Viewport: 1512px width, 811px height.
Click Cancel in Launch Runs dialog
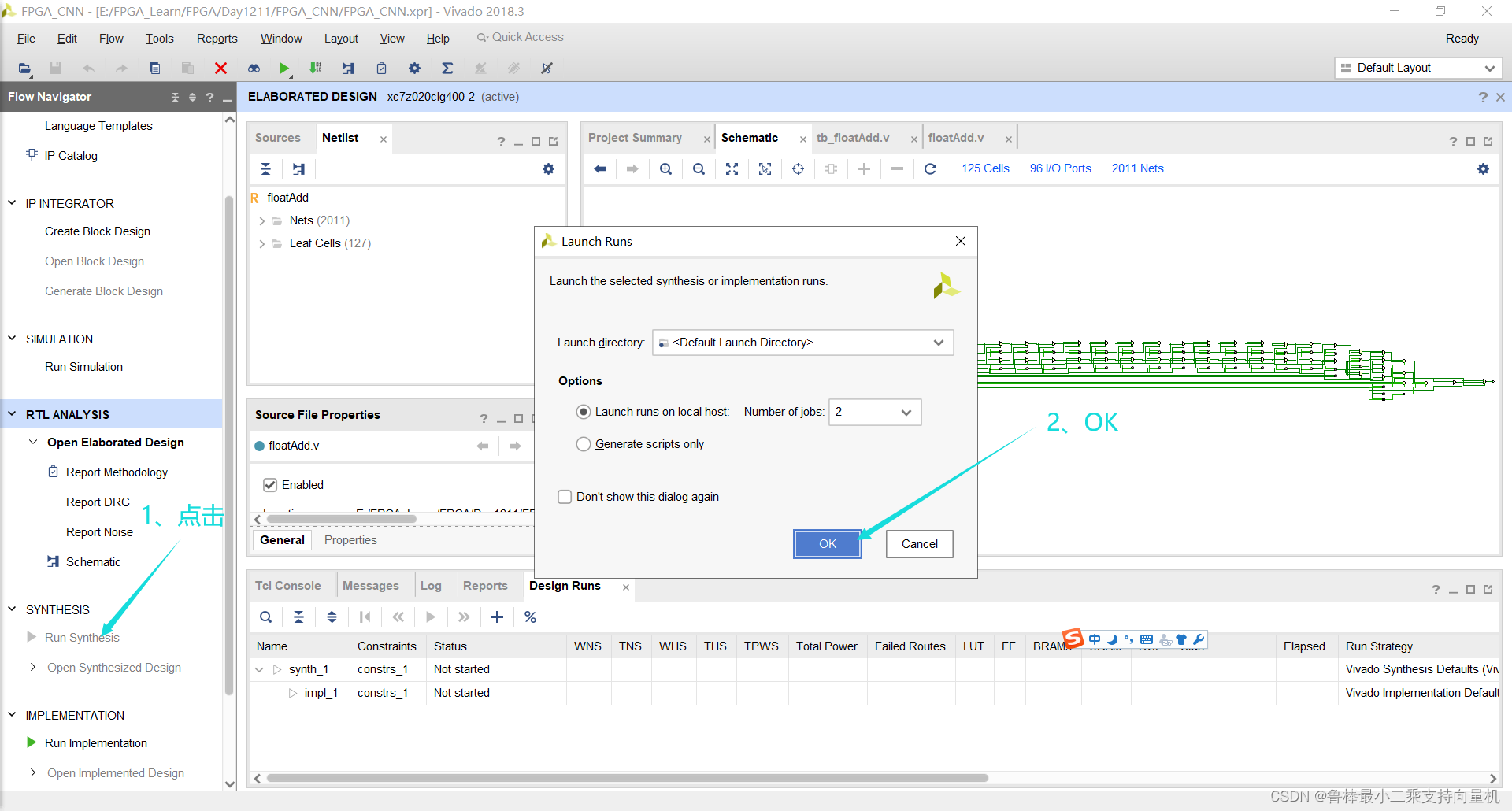[919, 544]
